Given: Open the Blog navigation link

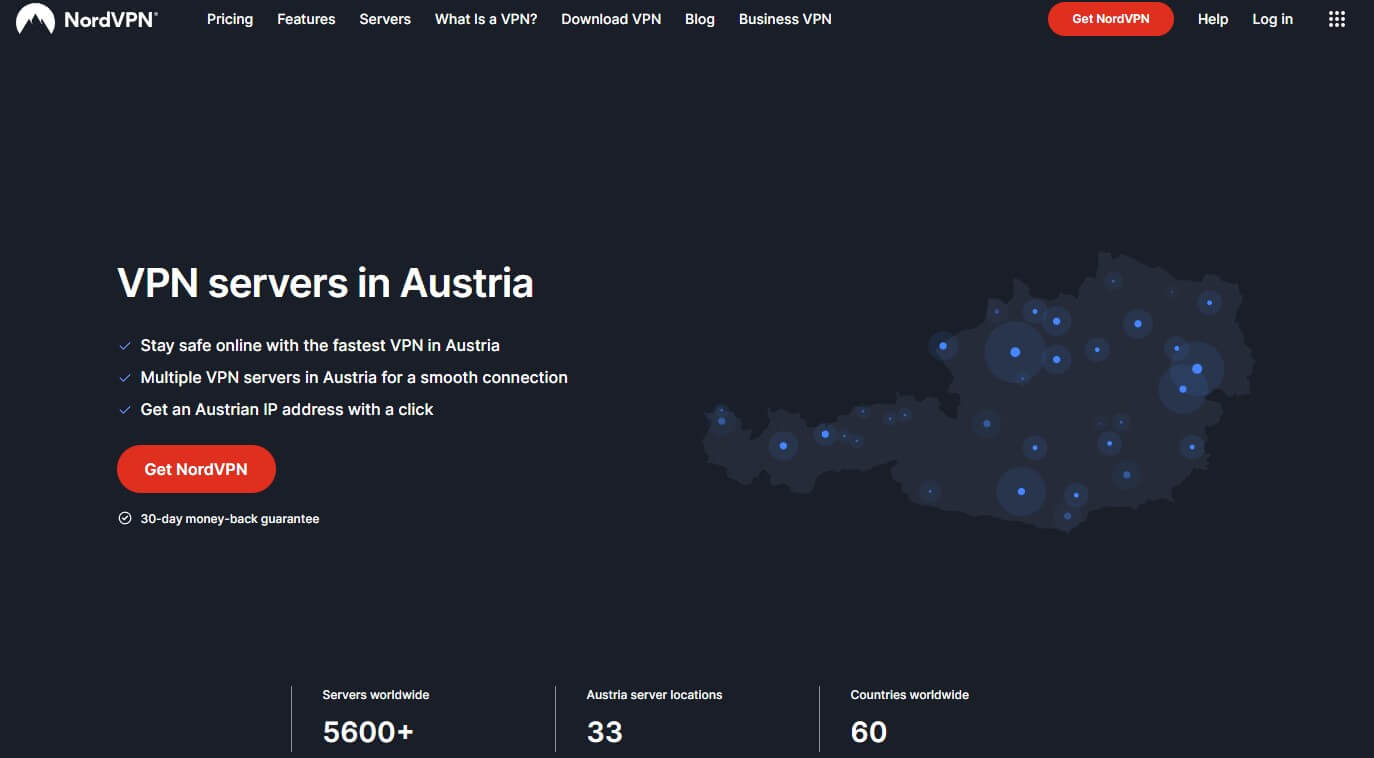Looking at the screenshot, I should (x=700, y=19).
